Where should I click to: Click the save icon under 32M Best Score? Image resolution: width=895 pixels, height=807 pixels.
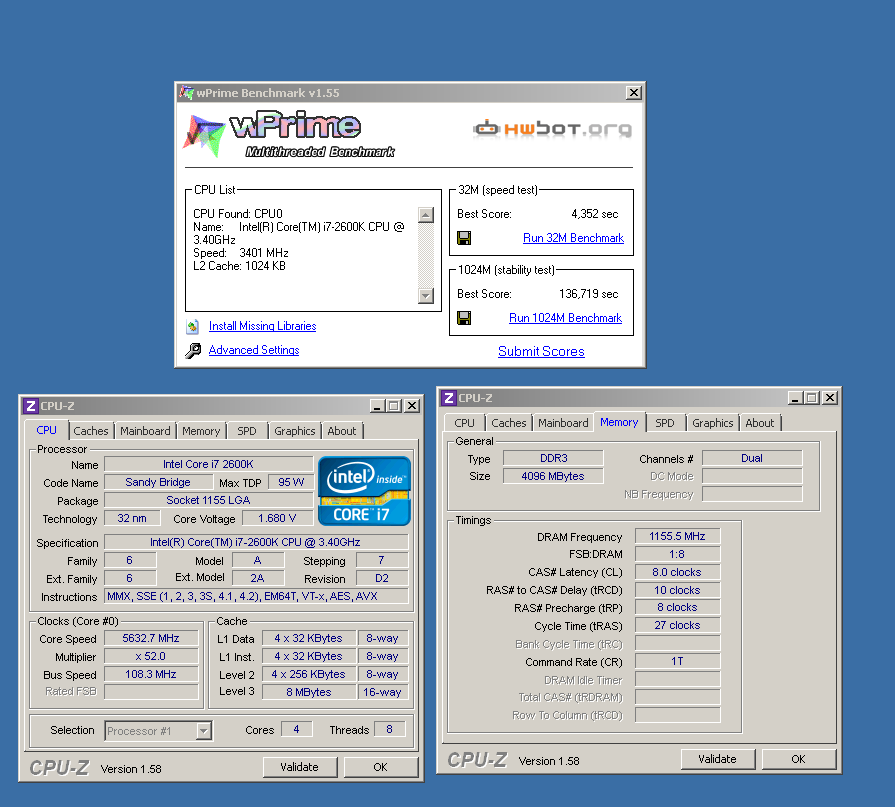[x=464, y=238]
